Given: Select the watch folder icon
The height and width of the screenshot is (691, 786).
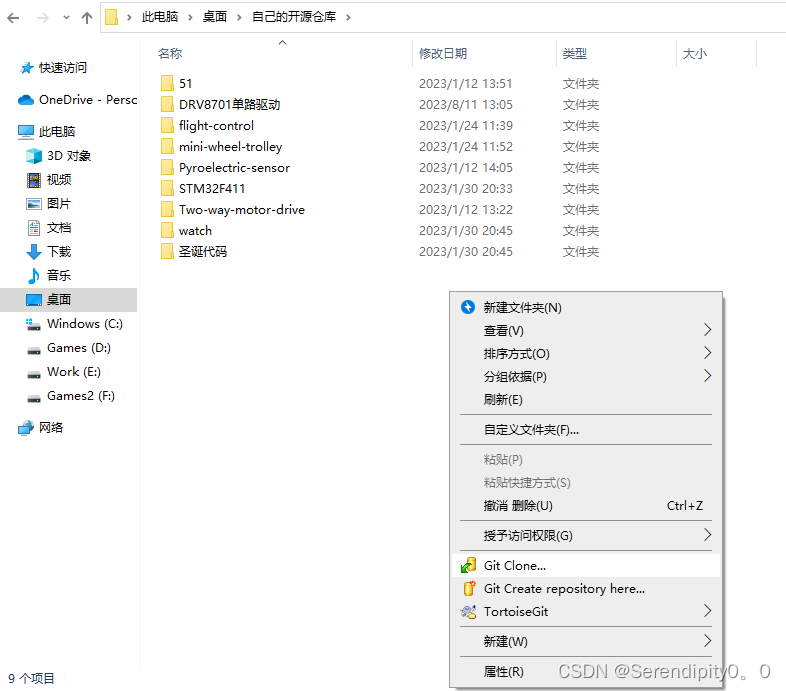Looking at the screenshot, I should click(167, 231).
